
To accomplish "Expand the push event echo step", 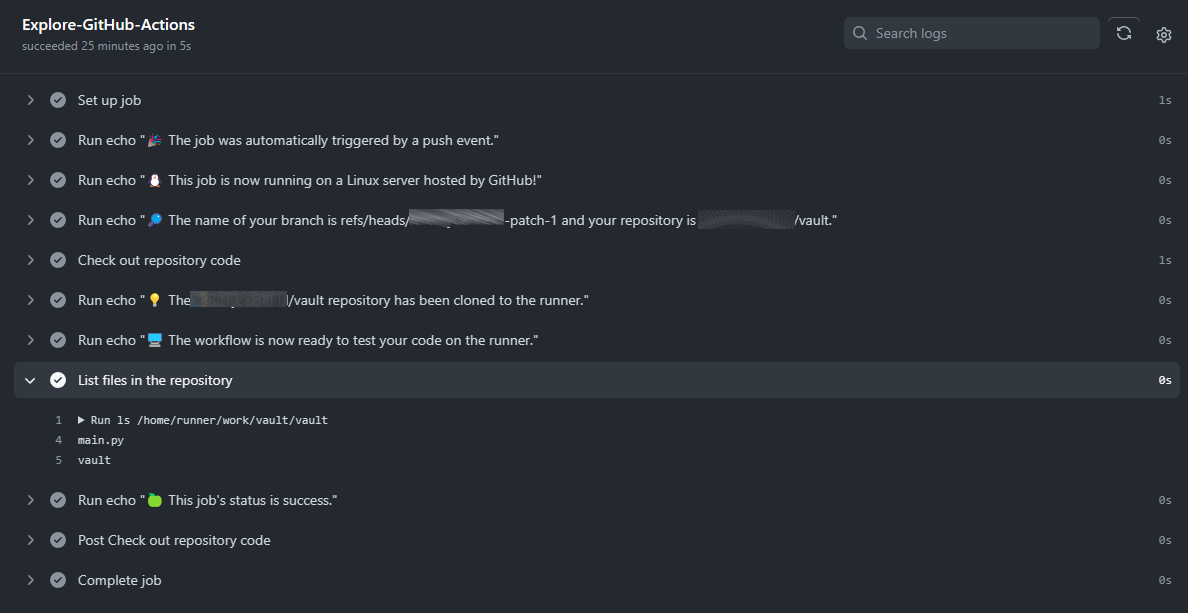I will 30,140.
